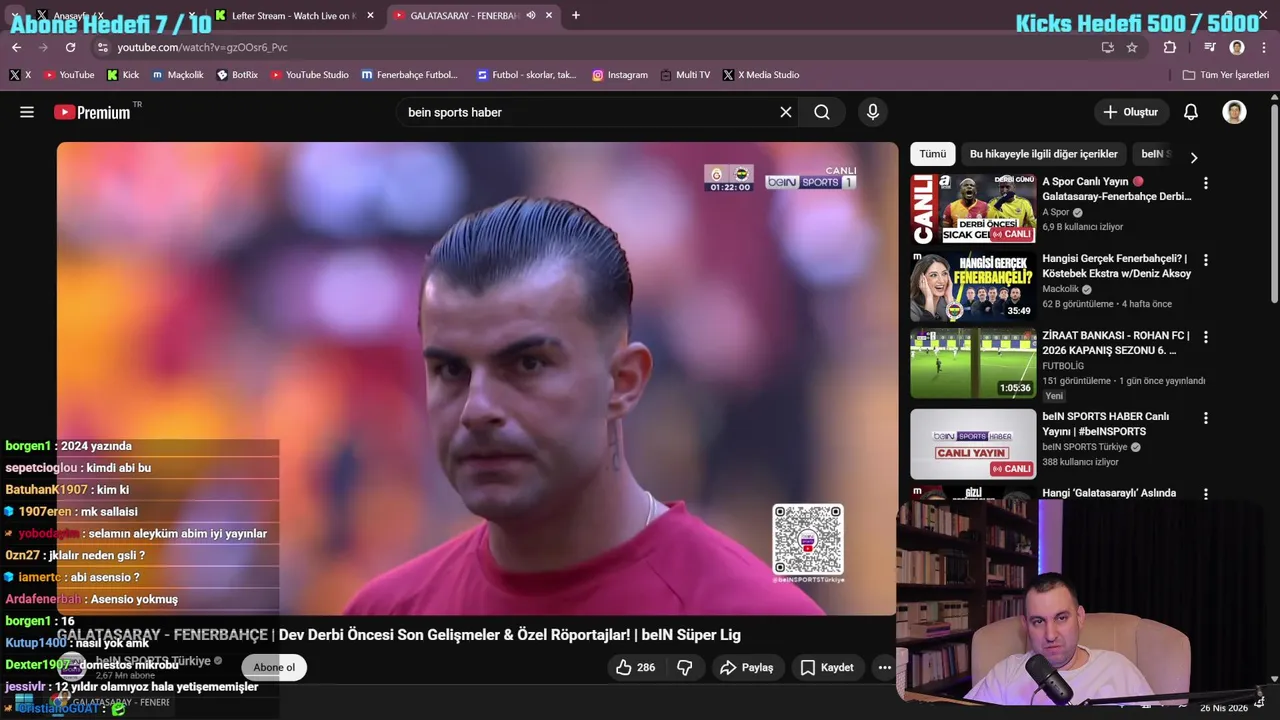Open the Instagram bookmark
The image size is (1280, 720).
click(620, 75)
